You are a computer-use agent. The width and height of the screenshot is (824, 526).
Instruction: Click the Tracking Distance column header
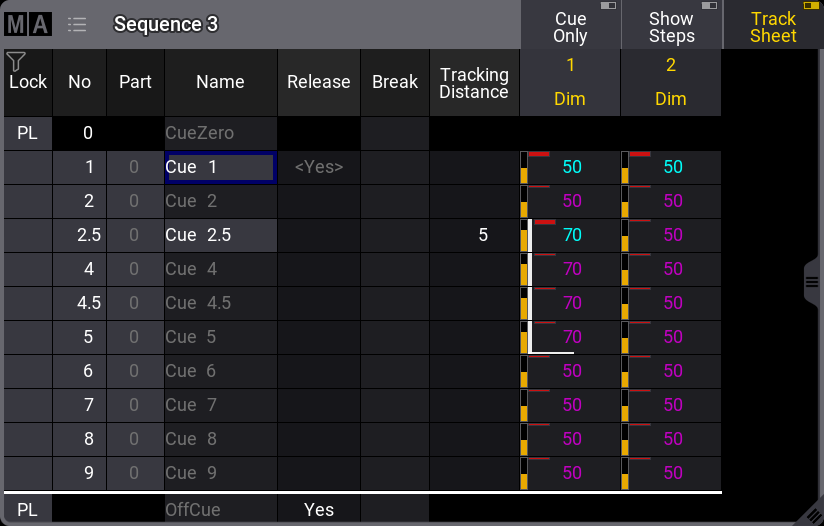click(x=474, y=83)
